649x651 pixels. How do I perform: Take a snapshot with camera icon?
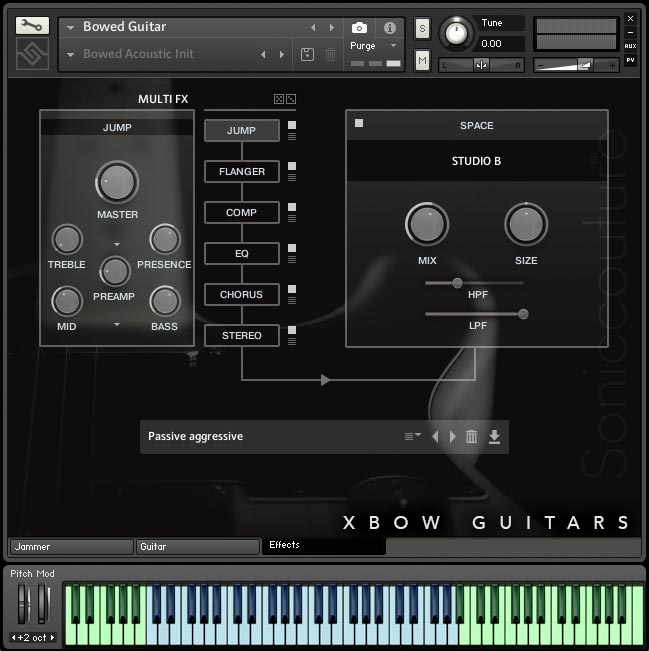[359, 28]
